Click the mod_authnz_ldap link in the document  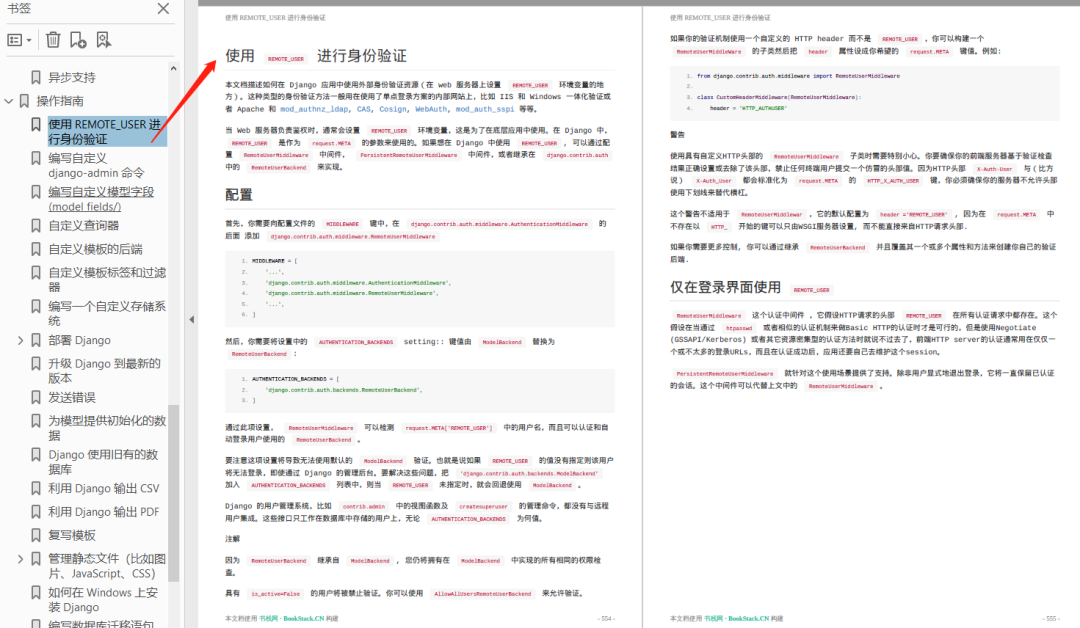313,109
